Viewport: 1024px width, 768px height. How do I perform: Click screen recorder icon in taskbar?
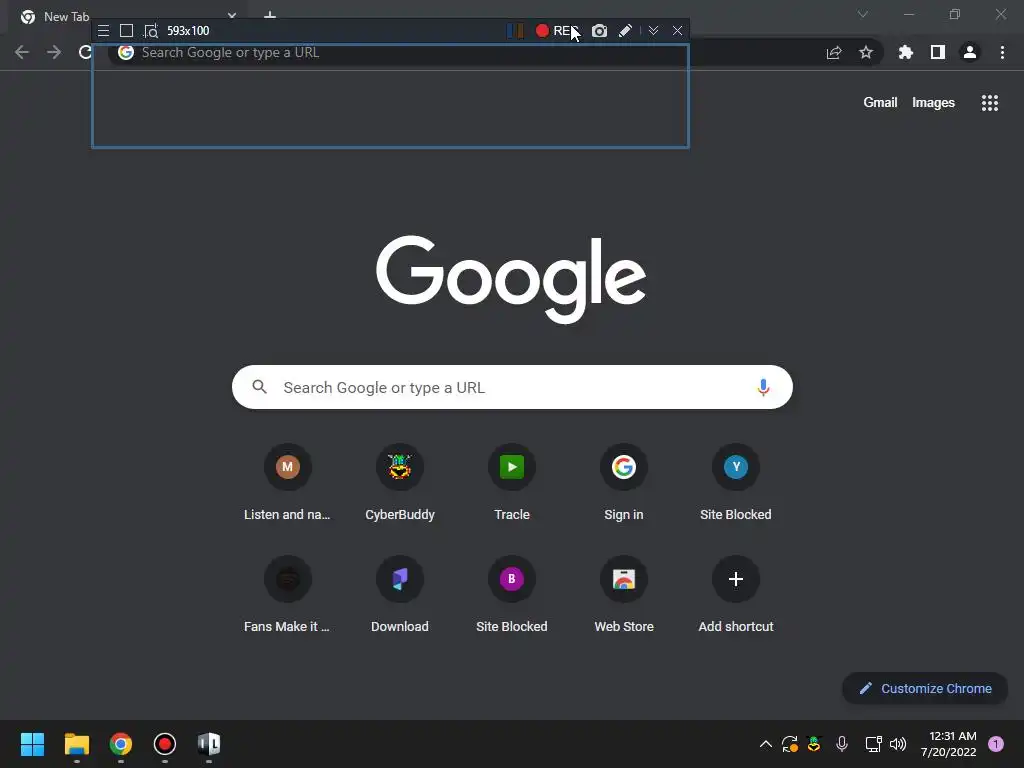(x=165, y=744)
